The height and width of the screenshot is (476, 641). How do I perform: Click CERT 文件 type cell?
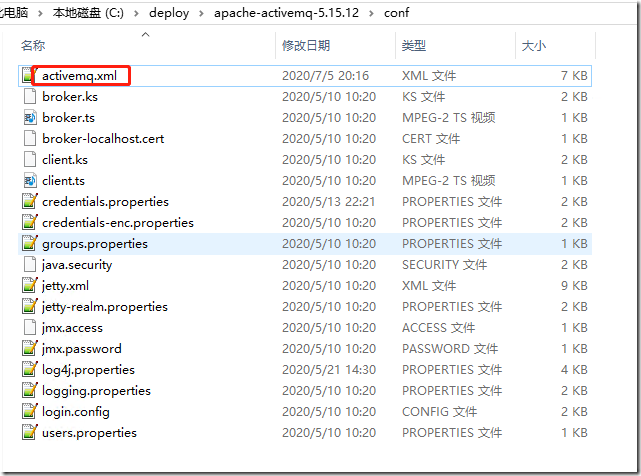431,139
